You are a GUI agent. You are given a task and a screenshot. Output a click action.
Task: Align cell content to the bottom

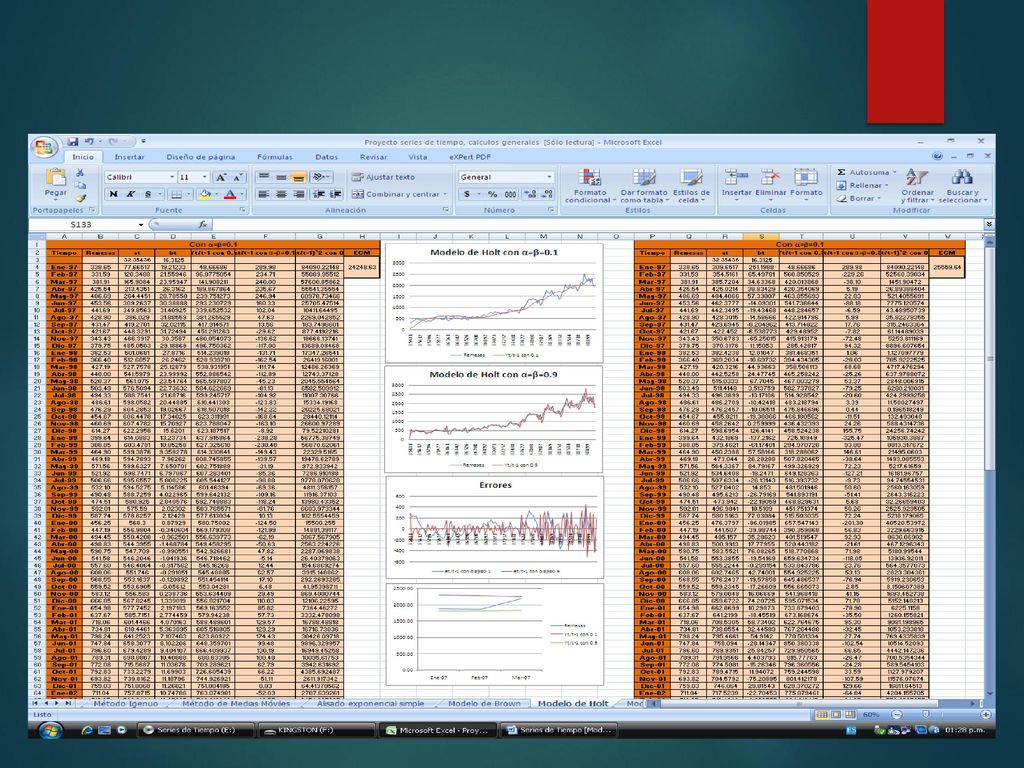pyautogui.click(x=298, y=177)
